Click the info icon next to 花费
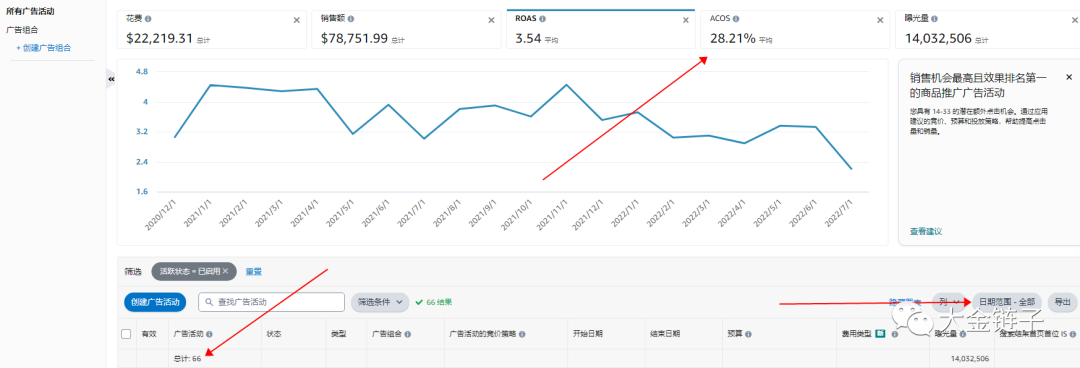Viewport: 1080px width, 368px height. coord(148,19)
